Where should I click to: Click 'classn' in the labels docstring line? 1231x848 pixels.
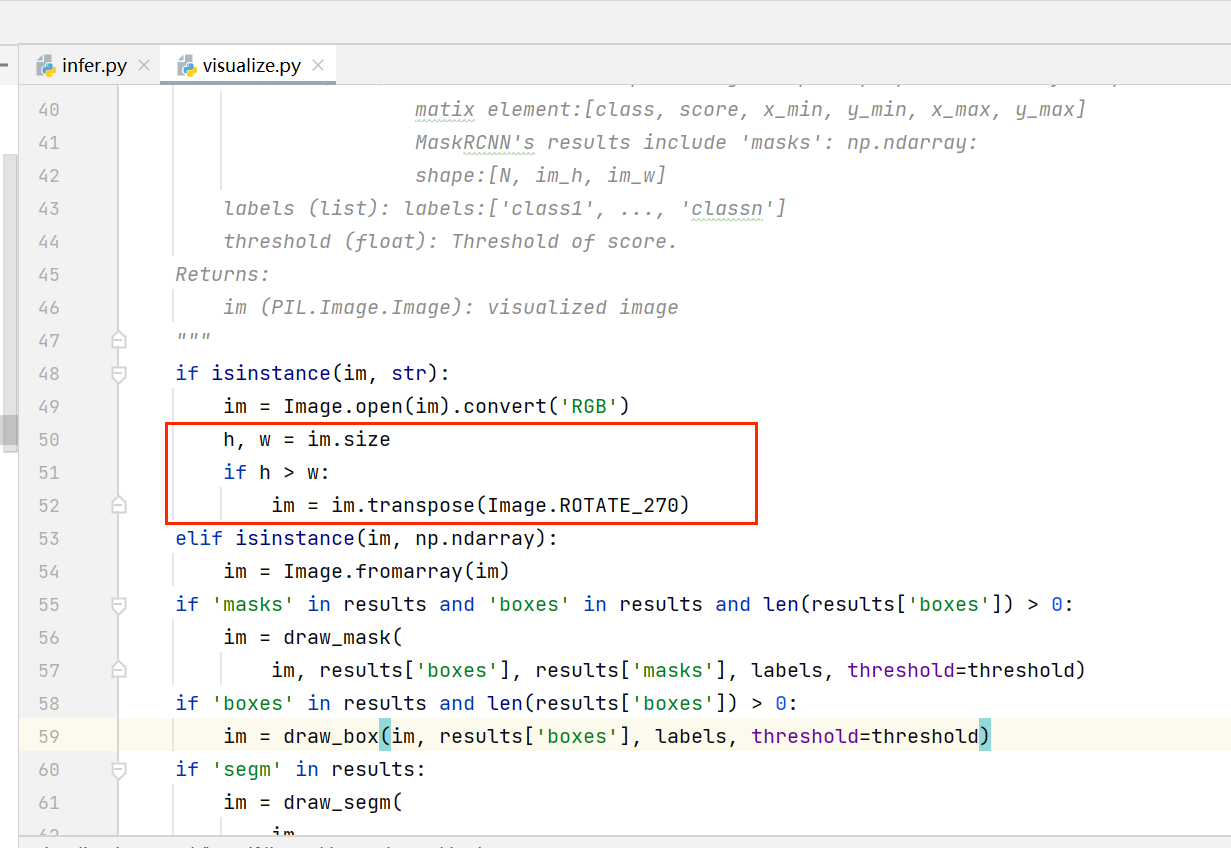point(728,208)
